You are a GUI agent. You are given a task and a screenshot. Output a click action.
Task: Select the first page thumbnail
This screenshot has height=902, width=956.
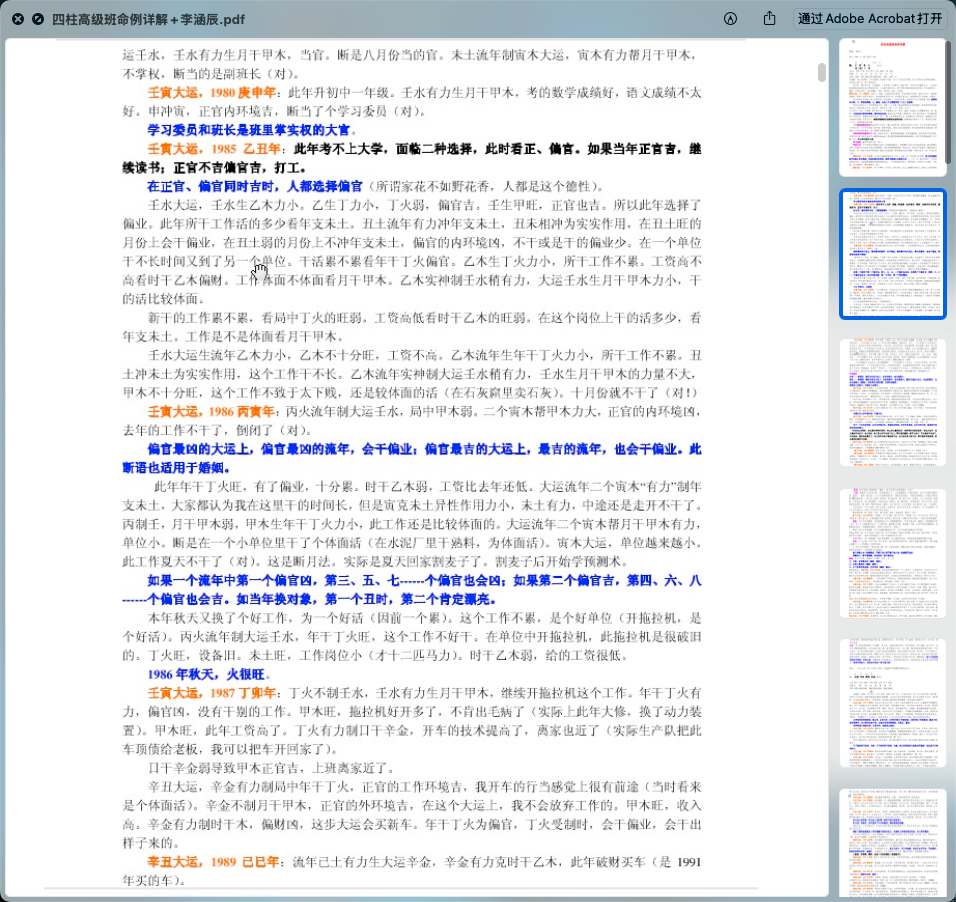(893, 107)
